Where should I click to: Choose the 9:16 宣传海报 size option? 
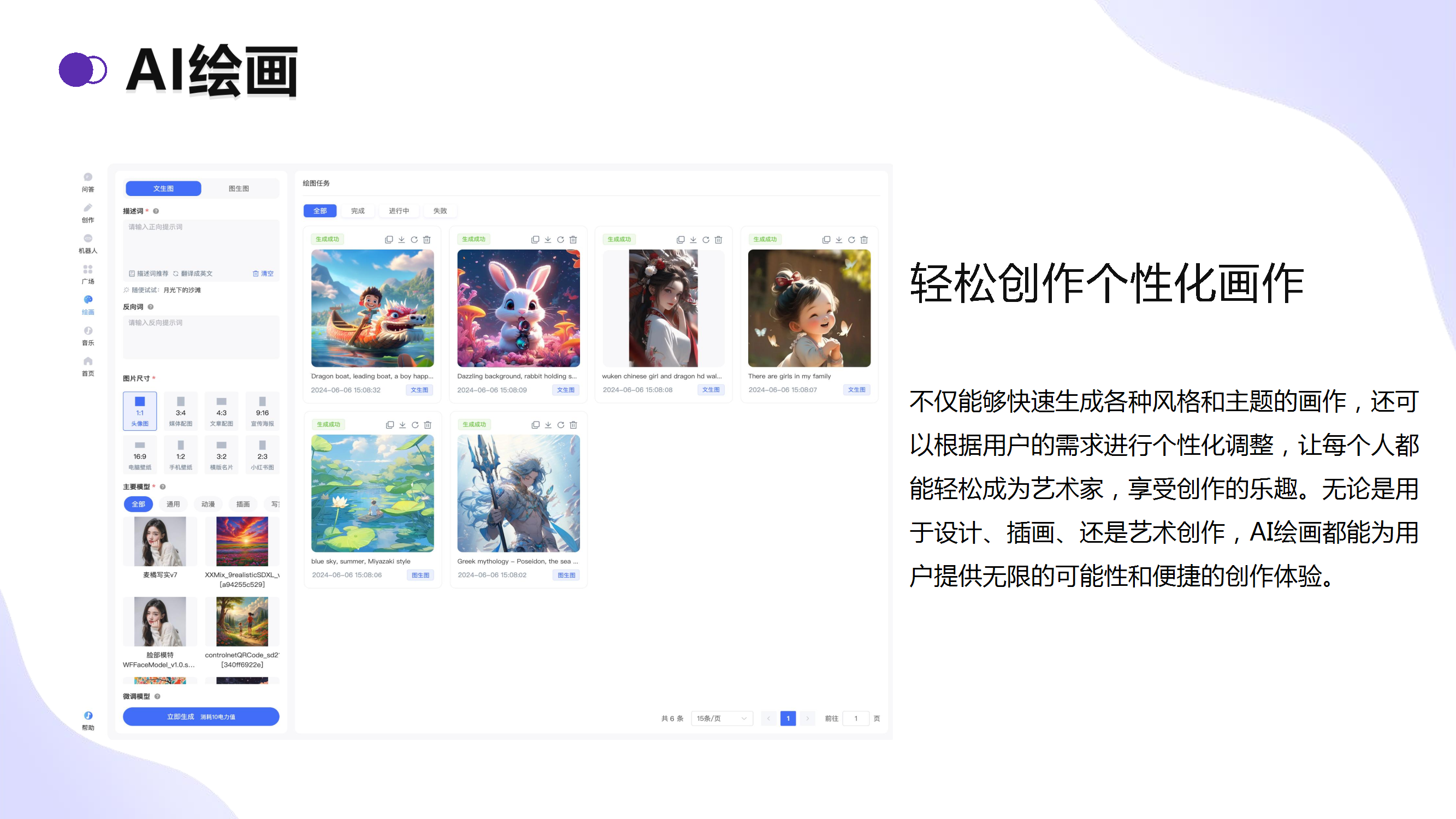(x=262, y=411)
